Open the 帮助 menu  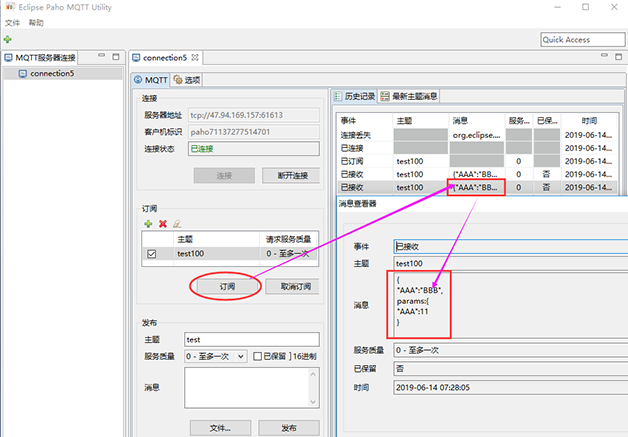36,22
